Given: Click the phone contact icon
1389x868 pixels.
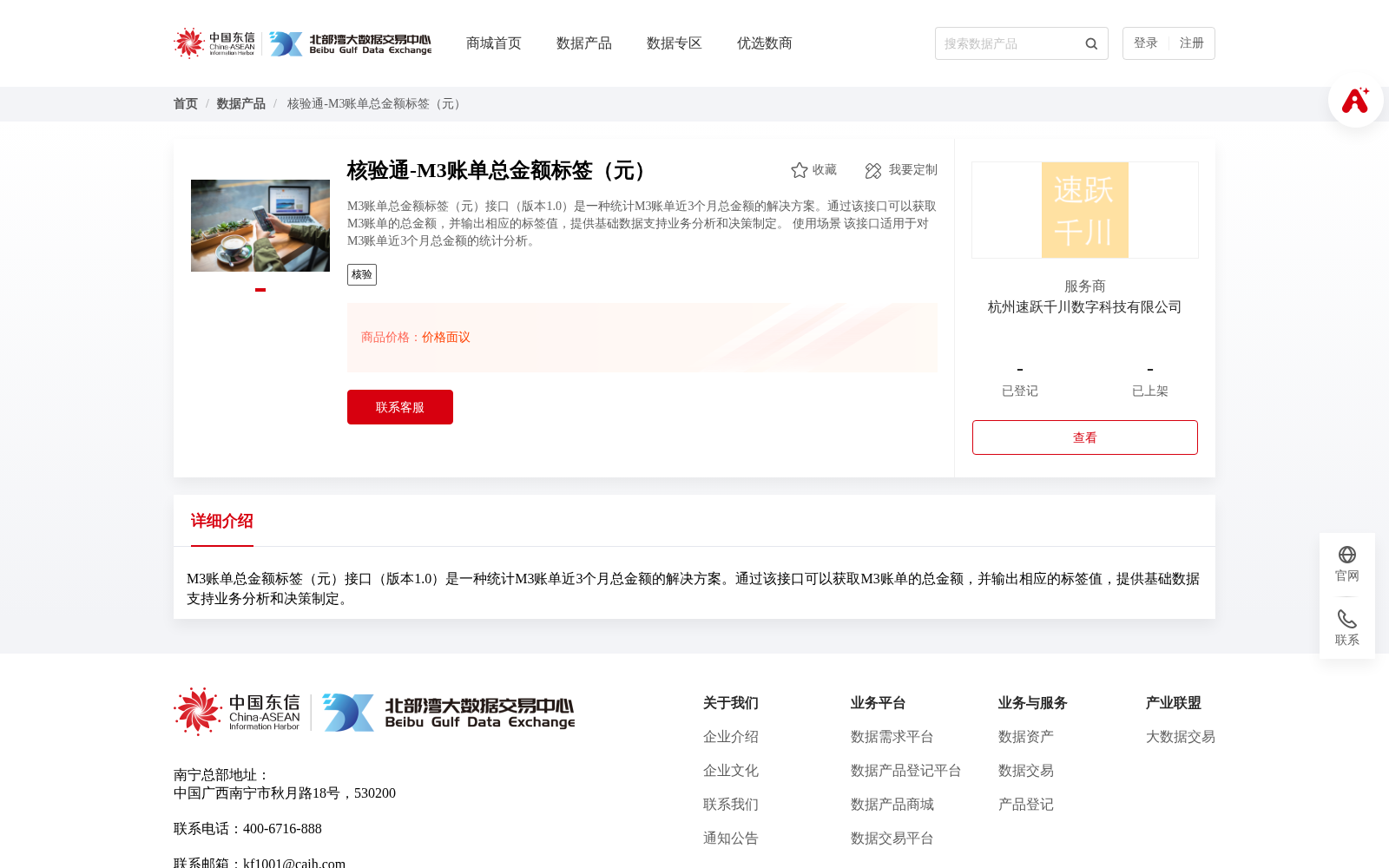Looking at the screenshot, I should (1347, 619).
